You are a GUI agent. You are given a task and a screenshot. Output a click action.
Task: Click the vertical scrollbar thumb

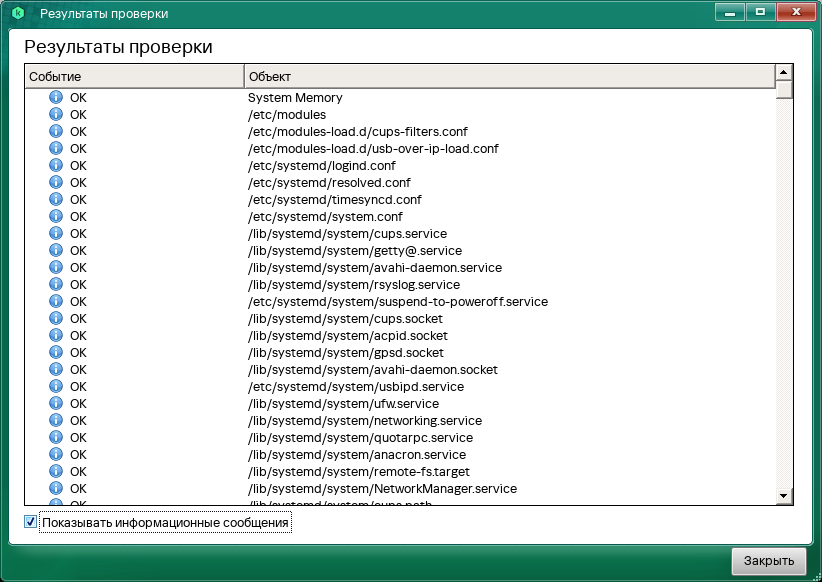[x=784, y=90]
